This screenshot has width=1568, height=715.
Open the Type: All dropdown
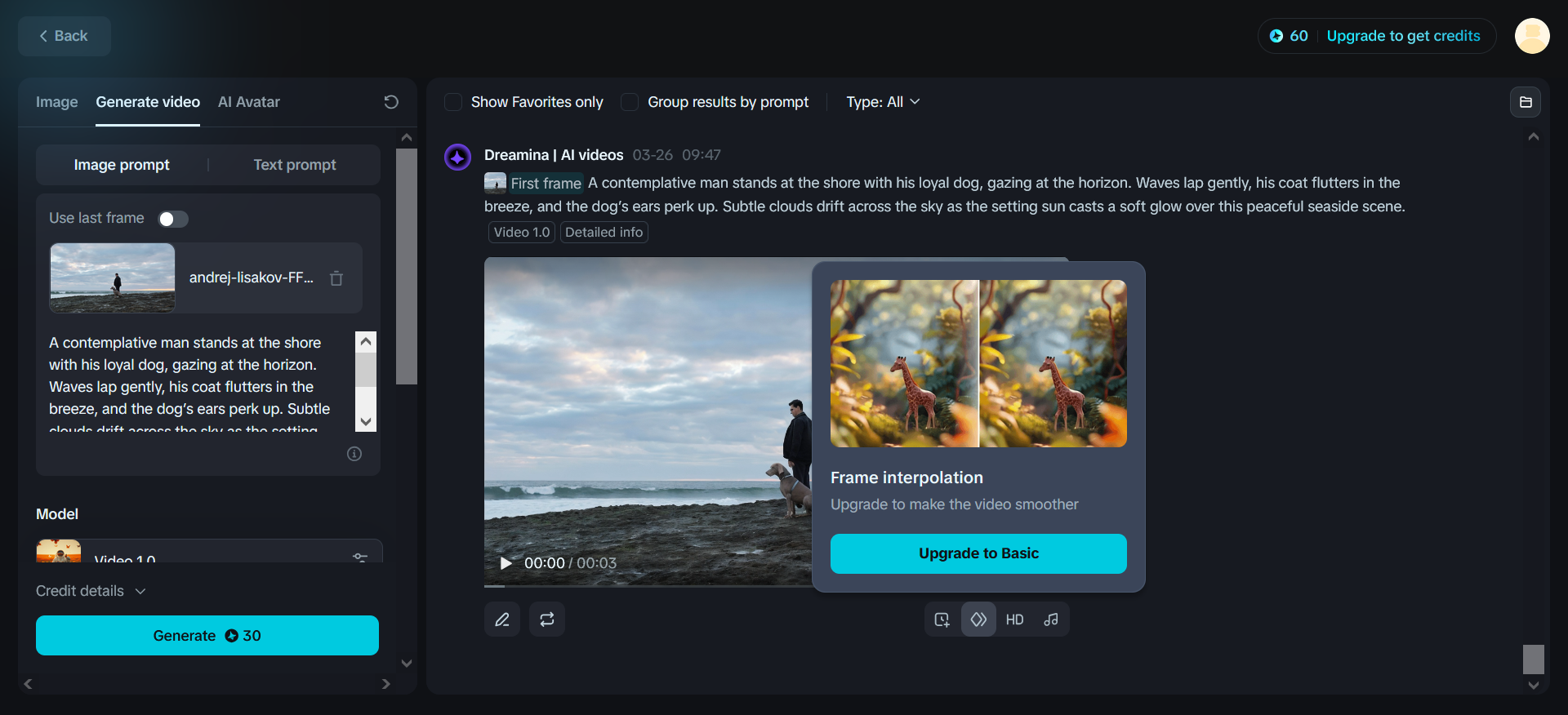click(x=883, y=102)
